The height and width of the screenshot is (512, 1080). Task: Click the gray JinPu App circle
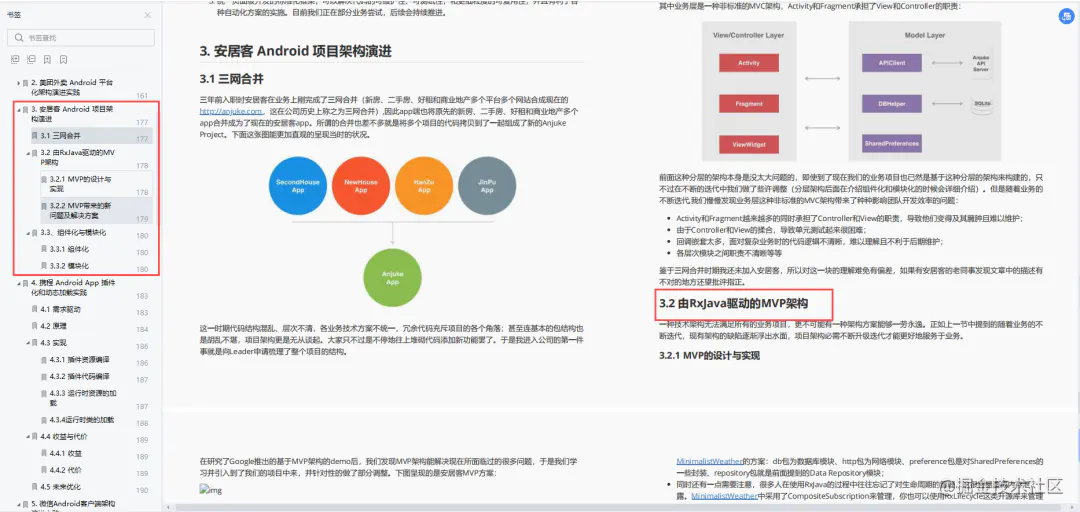pos(486,186)
